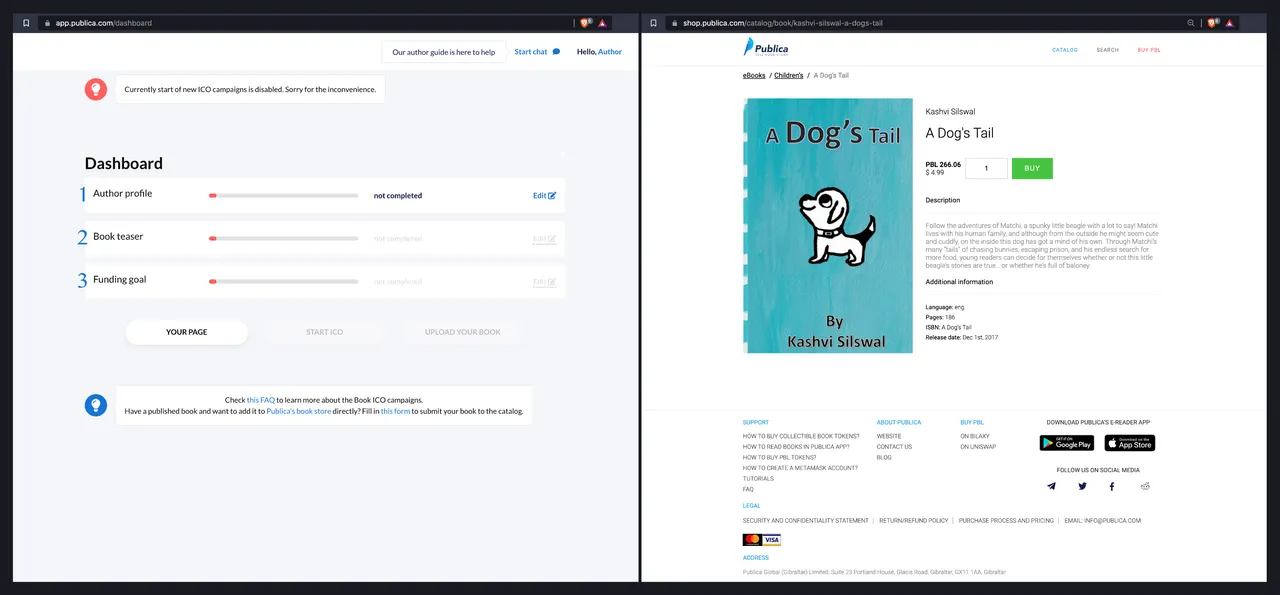Open the App Store download badge
Image resolution: width=1280 pixels, height=595 pixels.
(1130, 443)
